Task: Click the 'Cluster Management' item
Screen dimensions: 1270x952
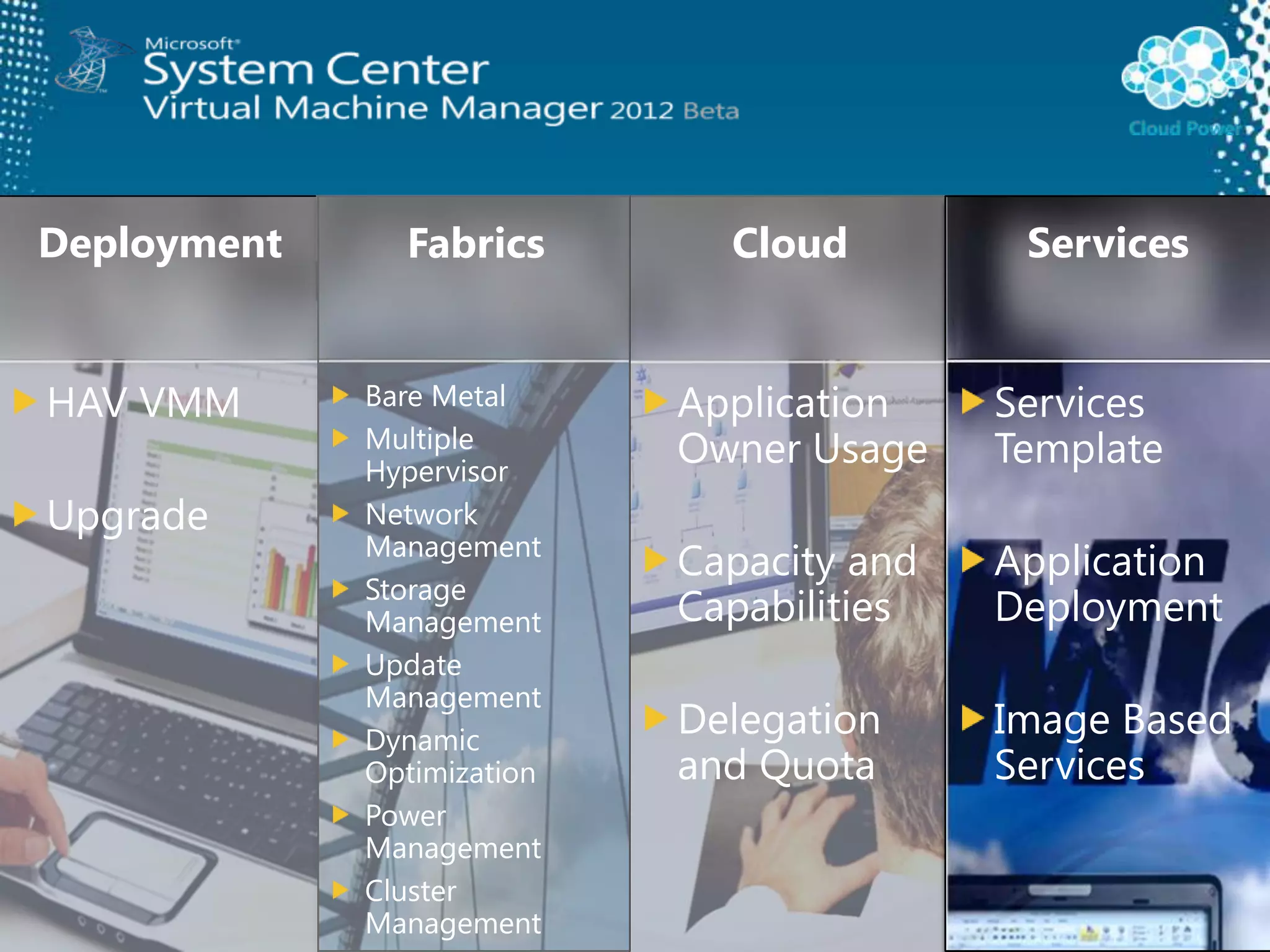Action: click(453, 907)
